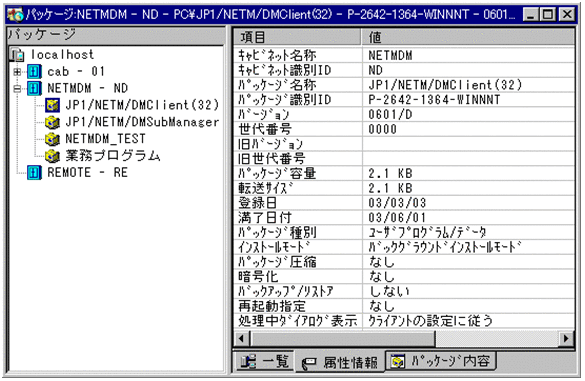The width and height of the screenshot is (585, 381).
Task: Select the REMOTE - RE cabinet label
Action: click(x=87, y=172)
